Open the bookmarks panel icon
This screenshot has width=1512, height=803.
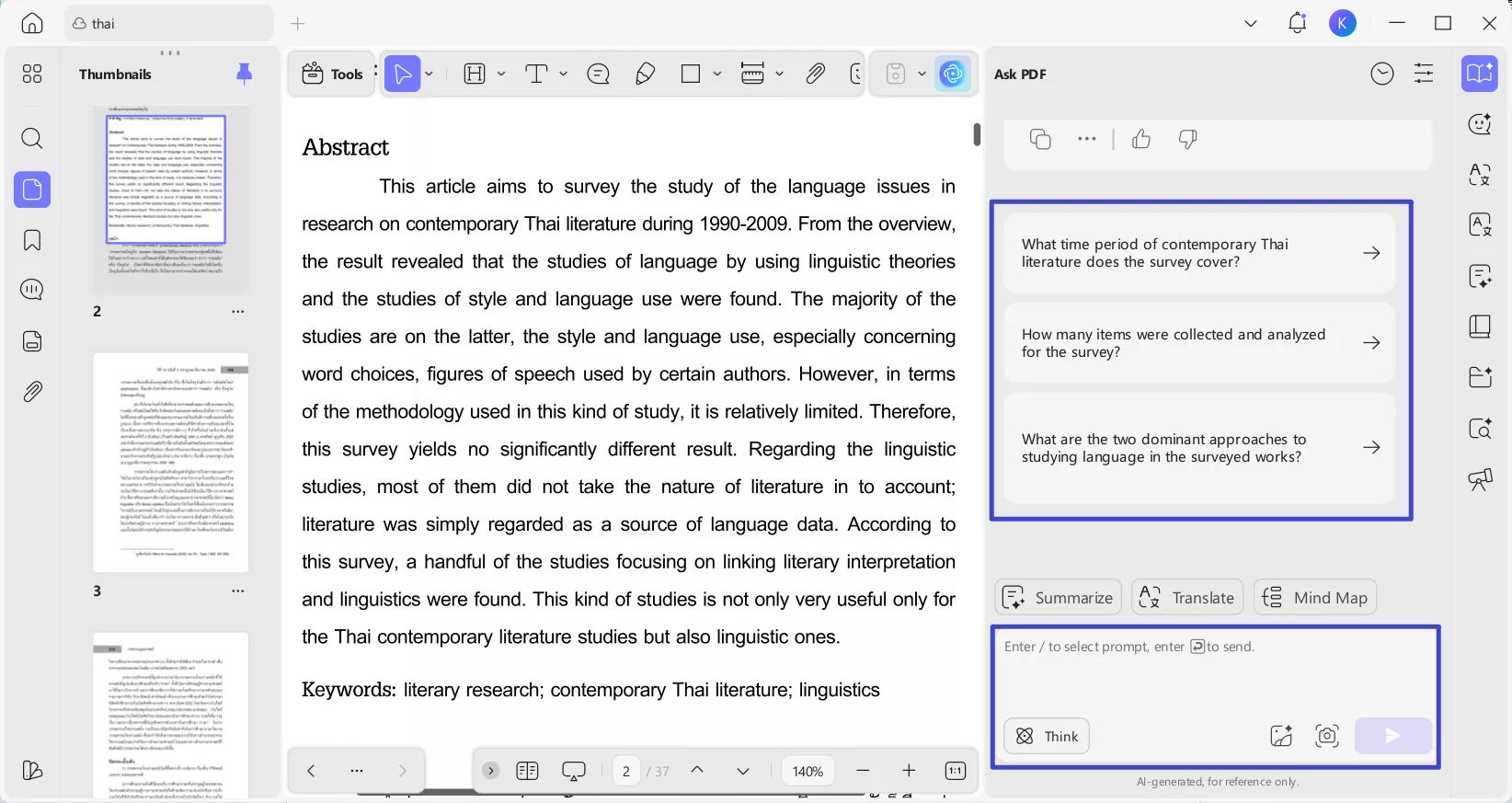pos(32,240)
